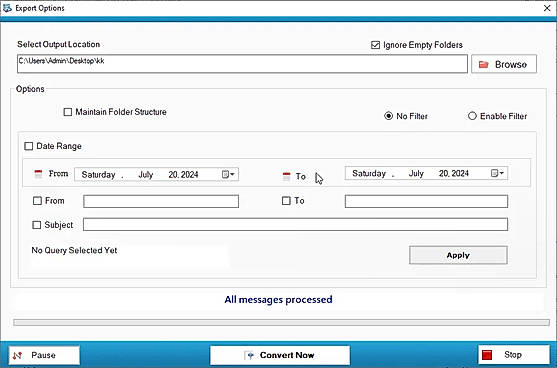
Task: Select the Enable Filter radio button
Action: coord(472,116)
